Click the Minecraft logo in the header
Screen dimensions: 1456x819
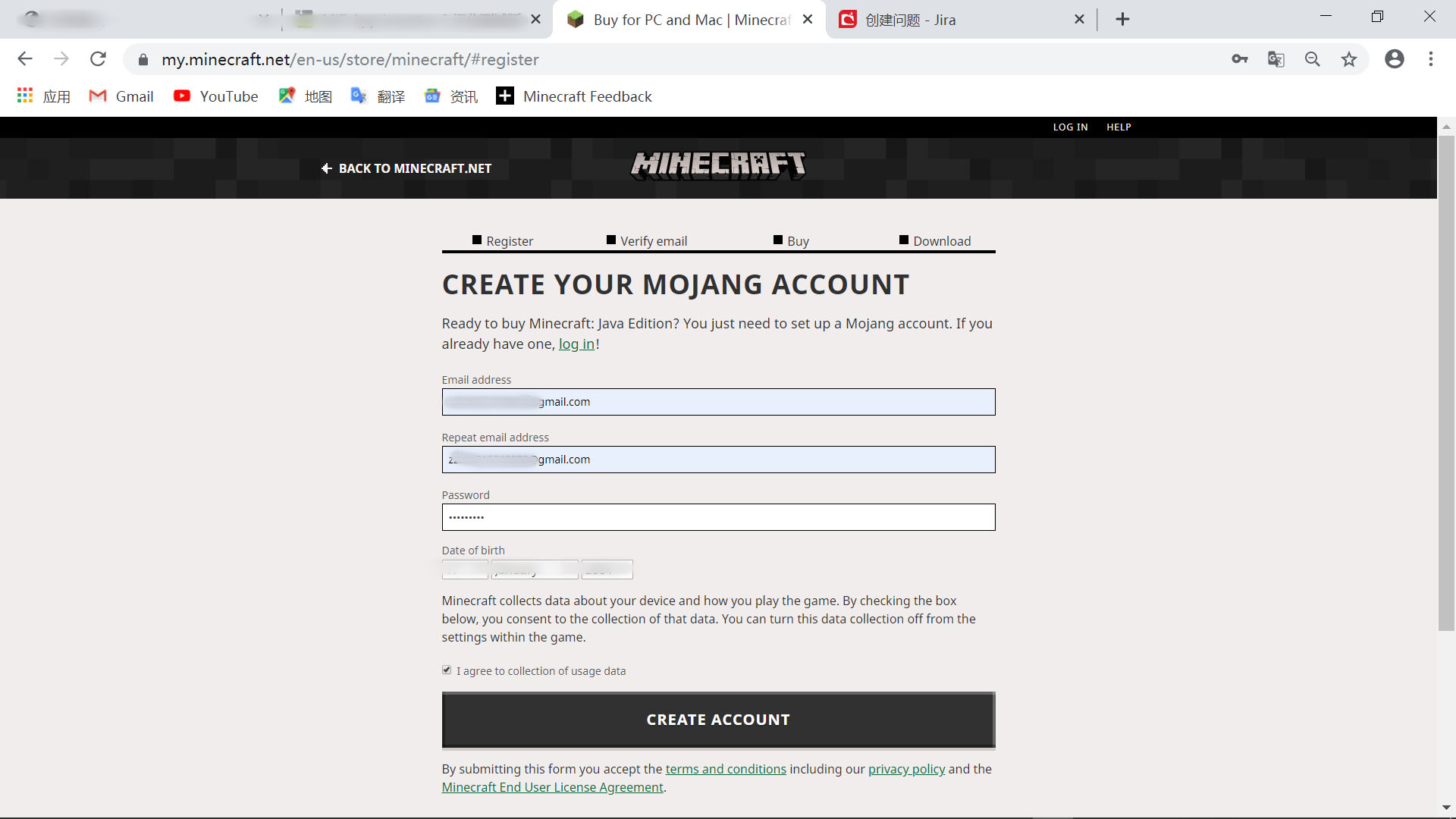(x=718, y=165)
